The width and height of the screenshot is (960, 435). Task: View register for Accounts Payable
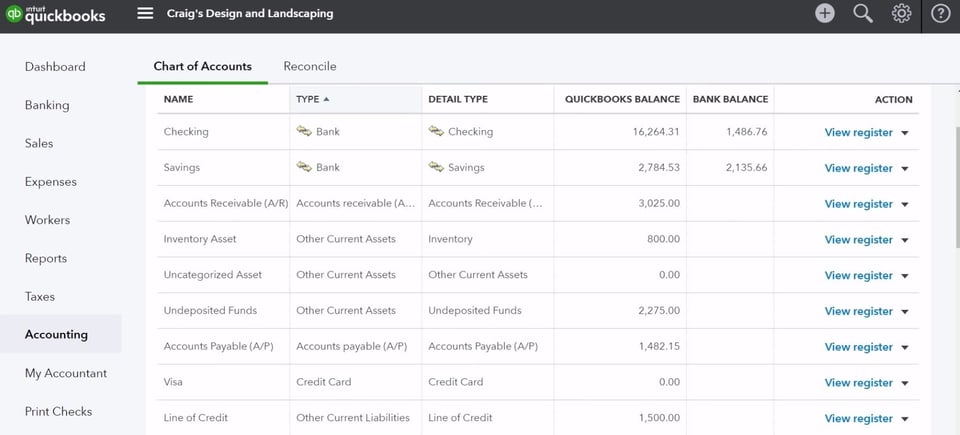858,347
